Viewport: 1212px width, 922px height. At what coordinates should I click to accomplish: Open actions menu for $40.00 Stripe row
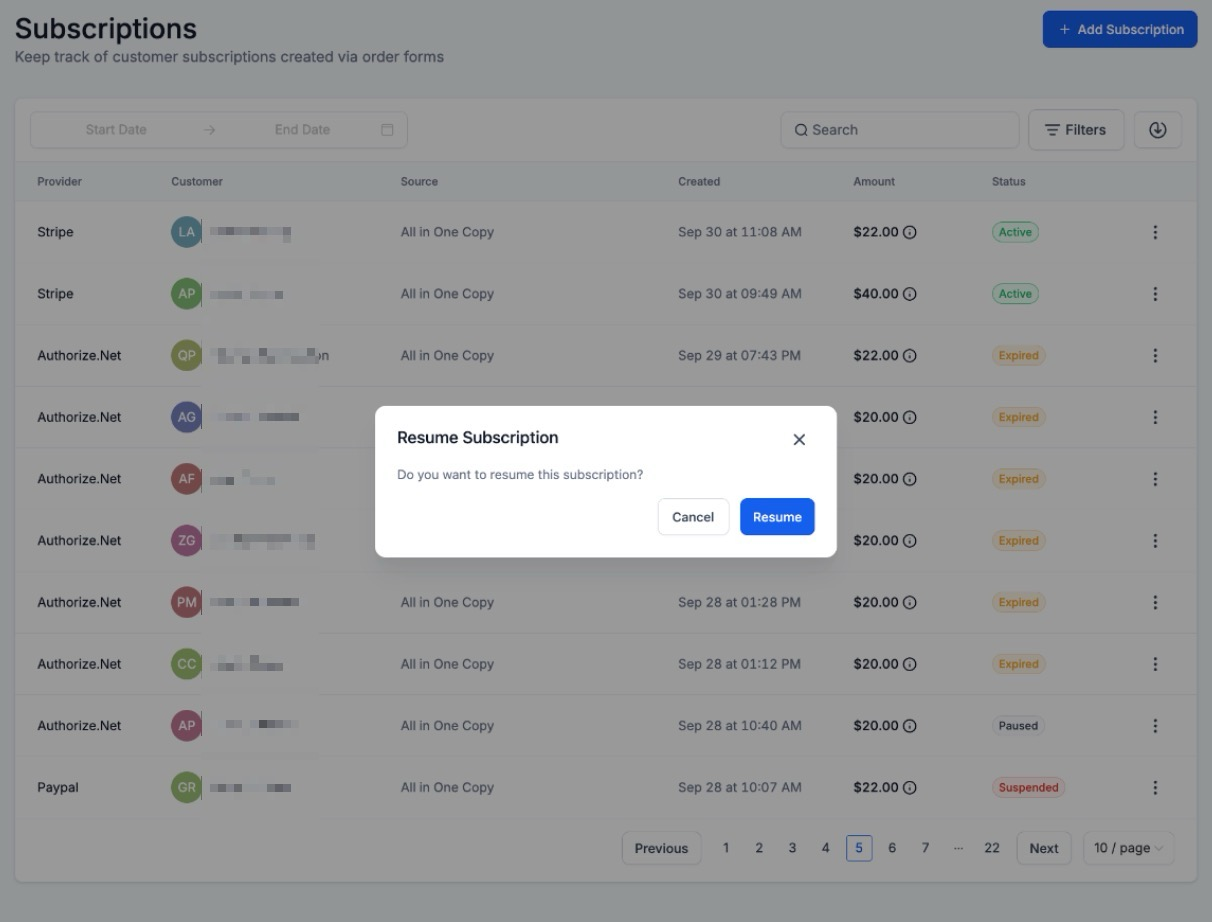click(x=1155, y=294)
